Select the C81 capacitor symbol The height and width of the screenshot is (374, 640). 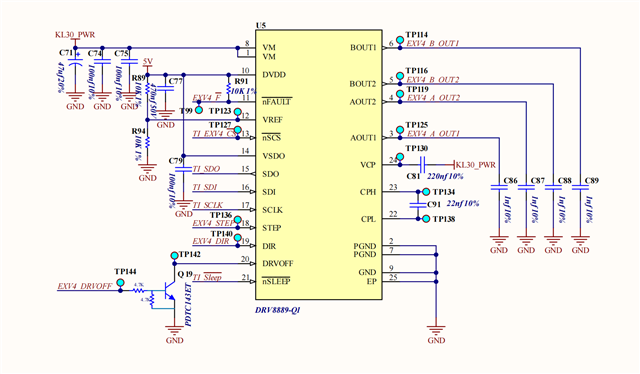point(422,165)
